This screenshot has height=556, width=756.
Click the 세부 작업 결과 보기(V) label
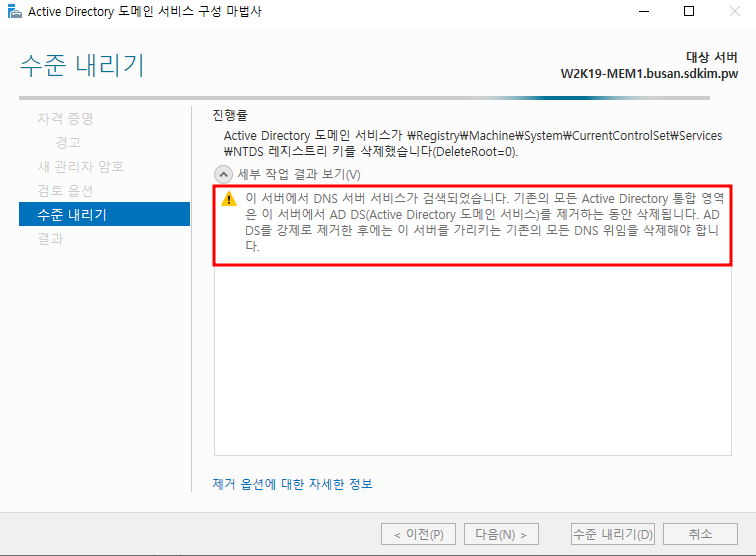click(x=299, y=174)
